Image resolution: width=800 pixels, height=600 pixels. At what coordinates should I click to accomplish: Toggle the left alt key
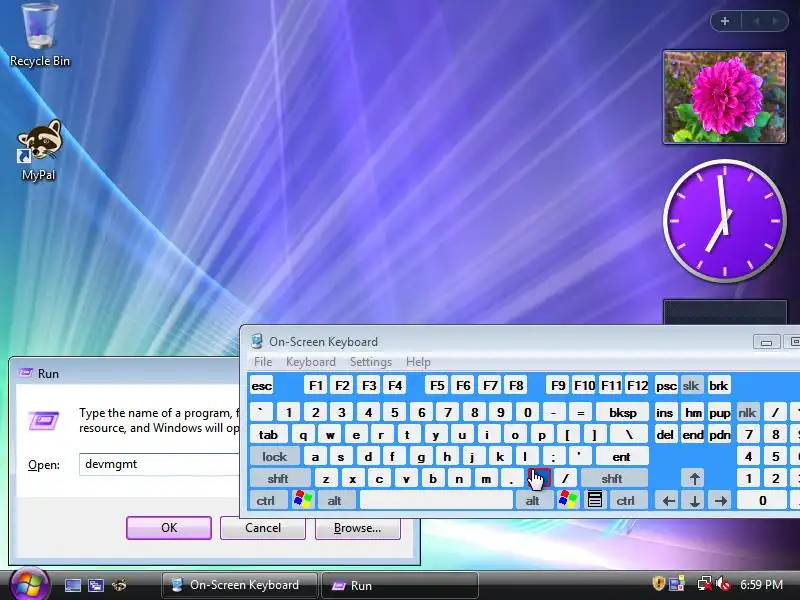335,501
